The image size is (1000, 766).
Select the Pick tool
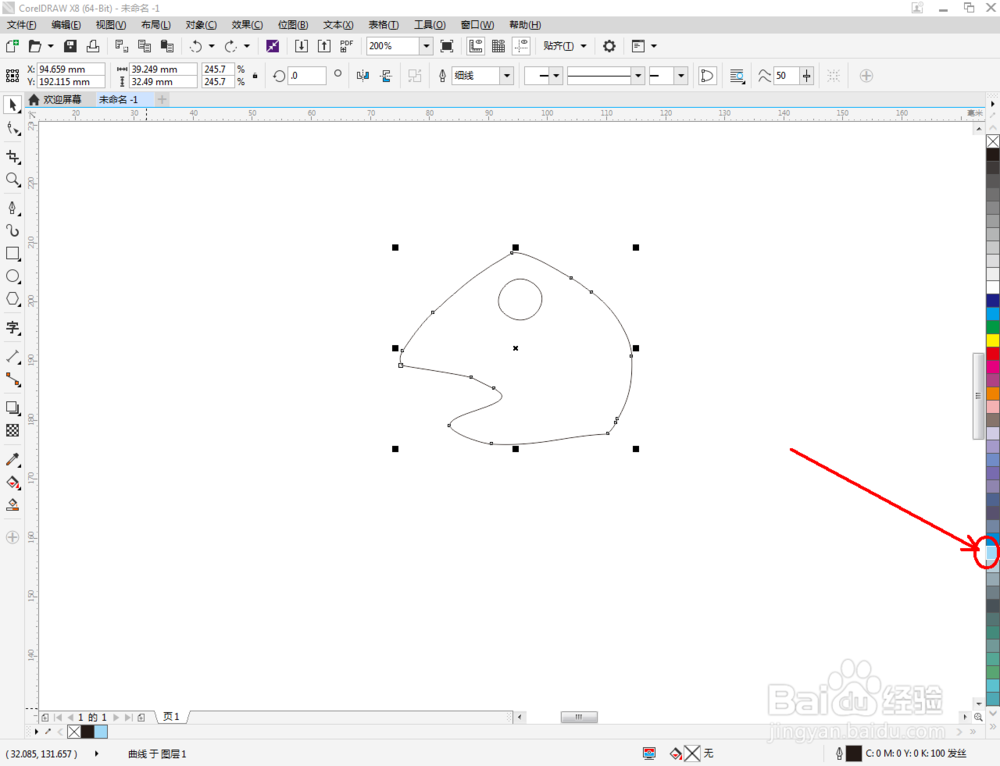12,105
